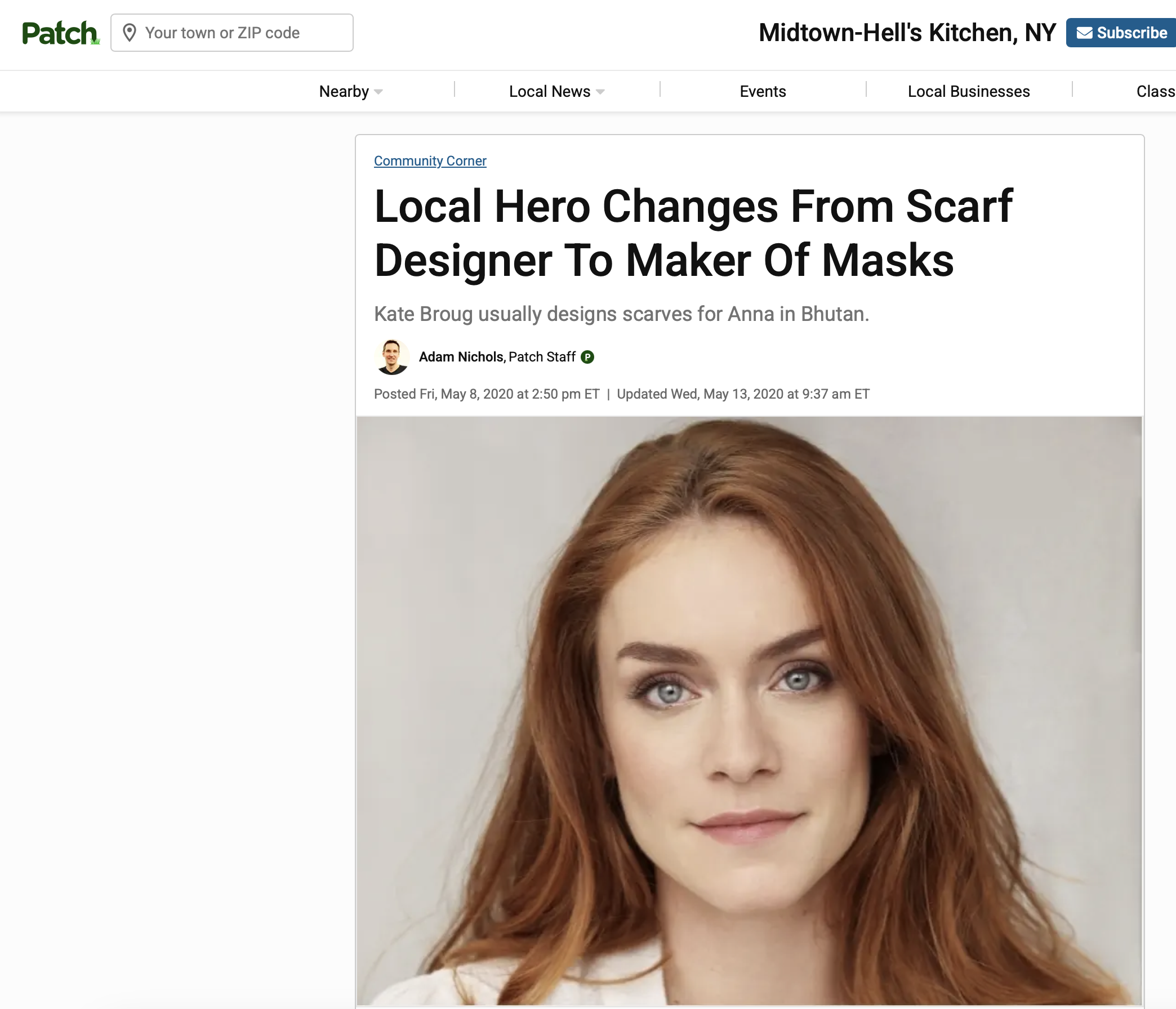Click the Posted Fri, May 8, 2020 date
This screenshot has width=1176, height=1009.
tap(487, 394)
